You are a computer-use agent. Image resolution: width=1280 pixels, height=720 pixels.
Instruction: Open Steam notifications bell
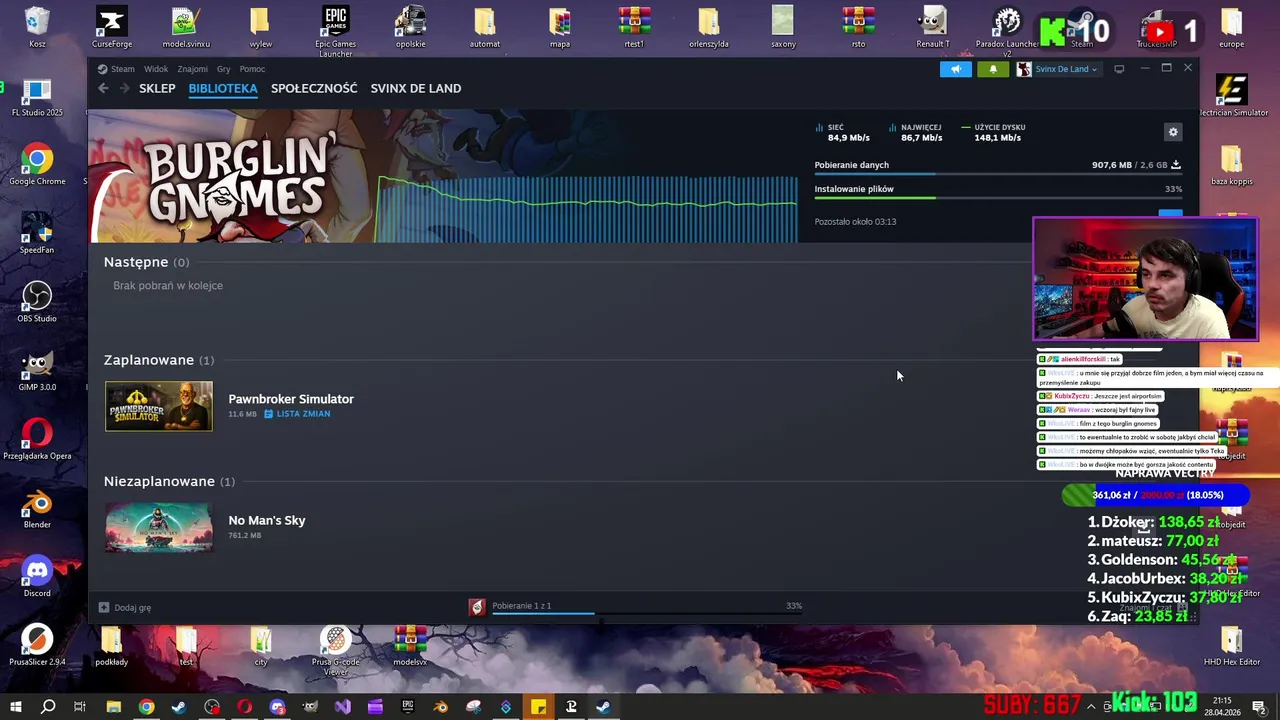pyautogui.click(x=993, y=69)
